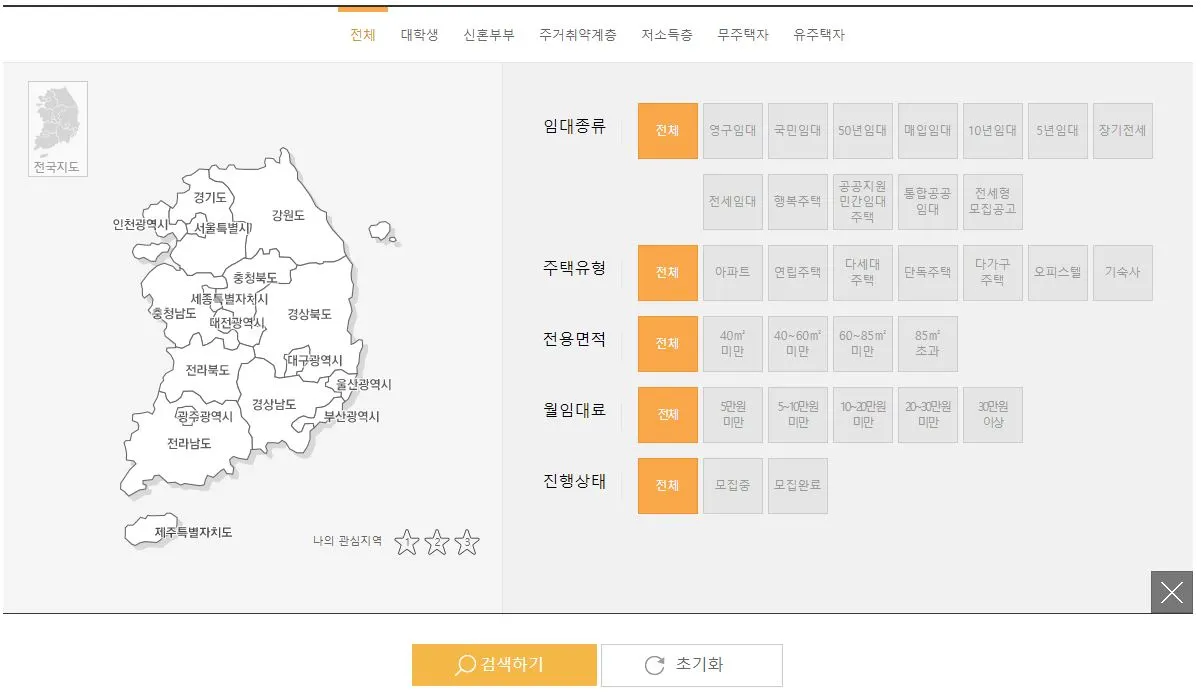The width and height of the screenshot is (1203, 699).
Task: Switch to the 대학생 tab
Action: (419, 33)
